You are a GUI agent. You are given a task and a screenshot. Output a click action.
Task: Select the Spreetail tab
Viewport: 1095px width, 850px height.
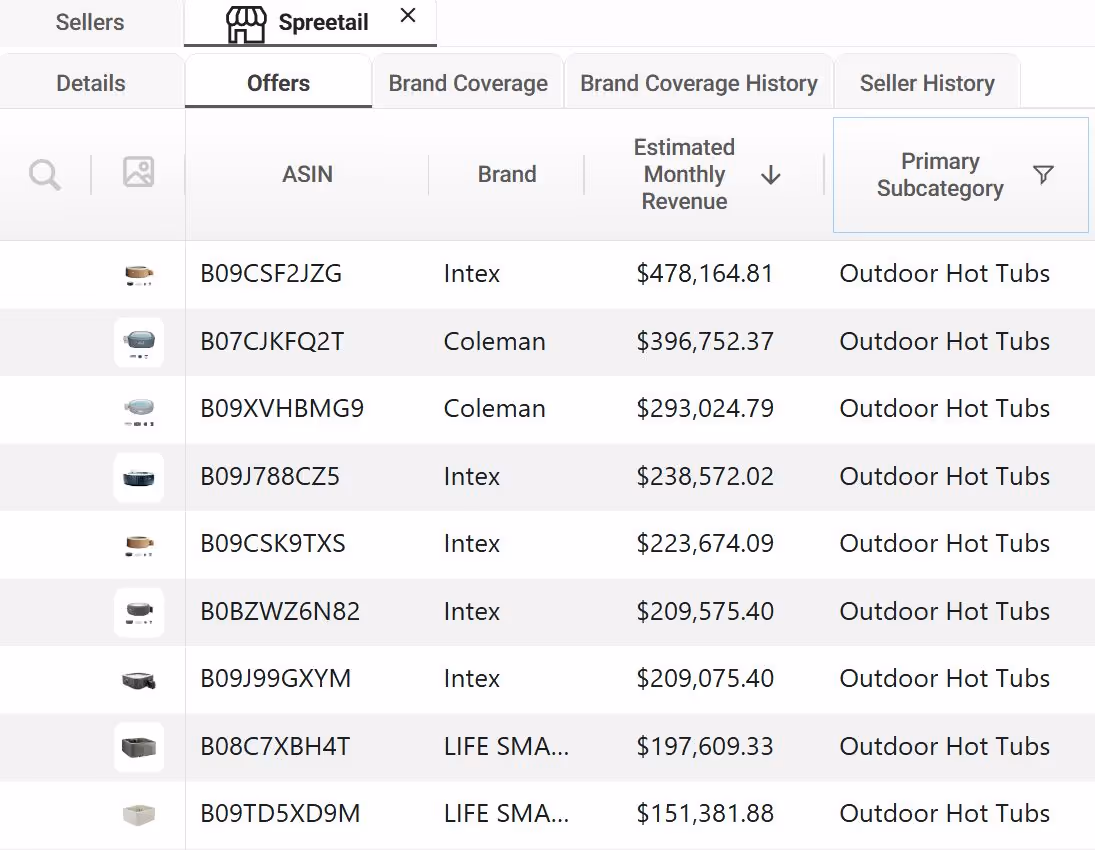[x=311, y=23]
